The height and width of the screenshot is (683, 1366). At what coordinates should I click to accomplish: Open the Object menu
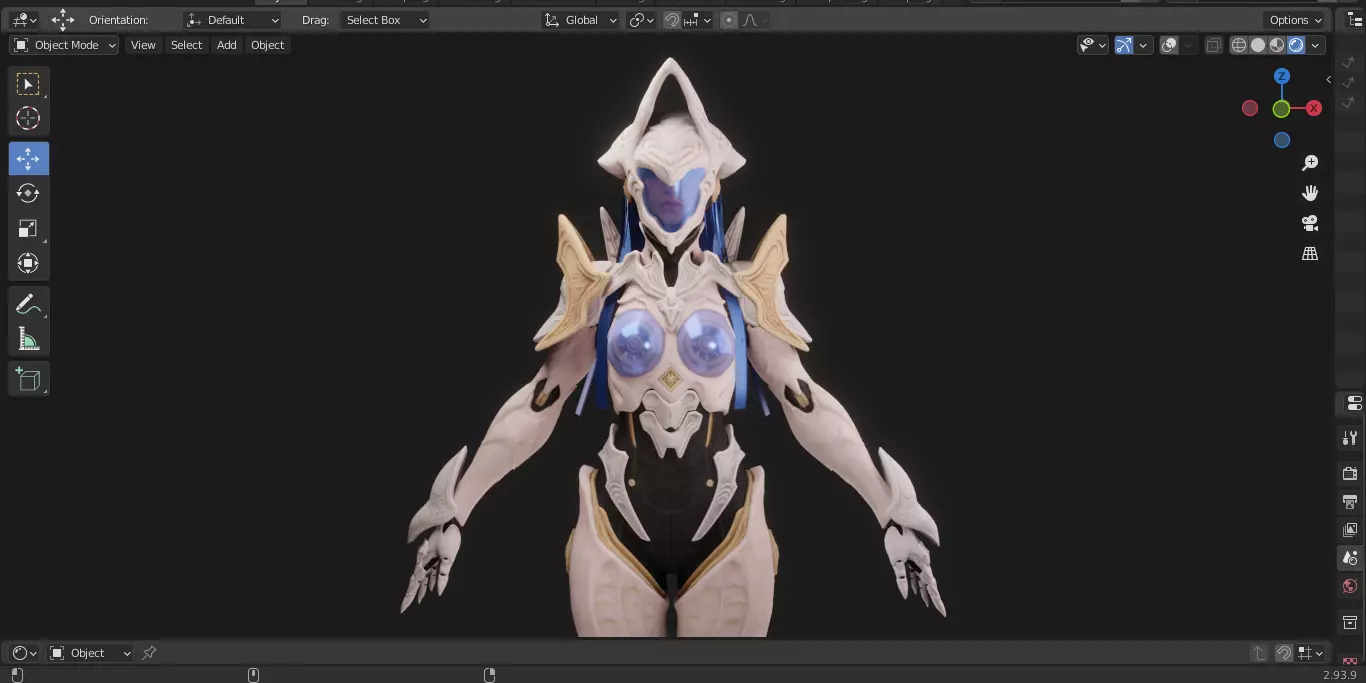(x=267, y=45)
